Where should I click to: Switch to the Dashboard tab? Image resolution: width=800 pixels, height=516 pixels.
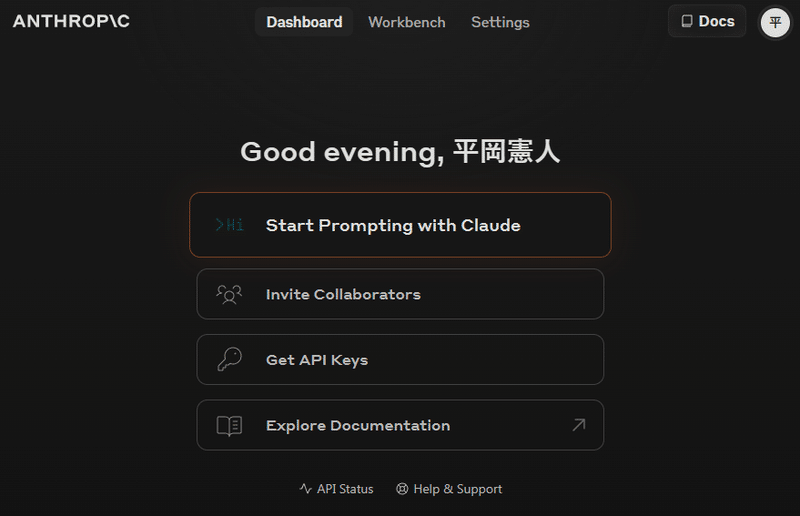[x=304, y=22]
